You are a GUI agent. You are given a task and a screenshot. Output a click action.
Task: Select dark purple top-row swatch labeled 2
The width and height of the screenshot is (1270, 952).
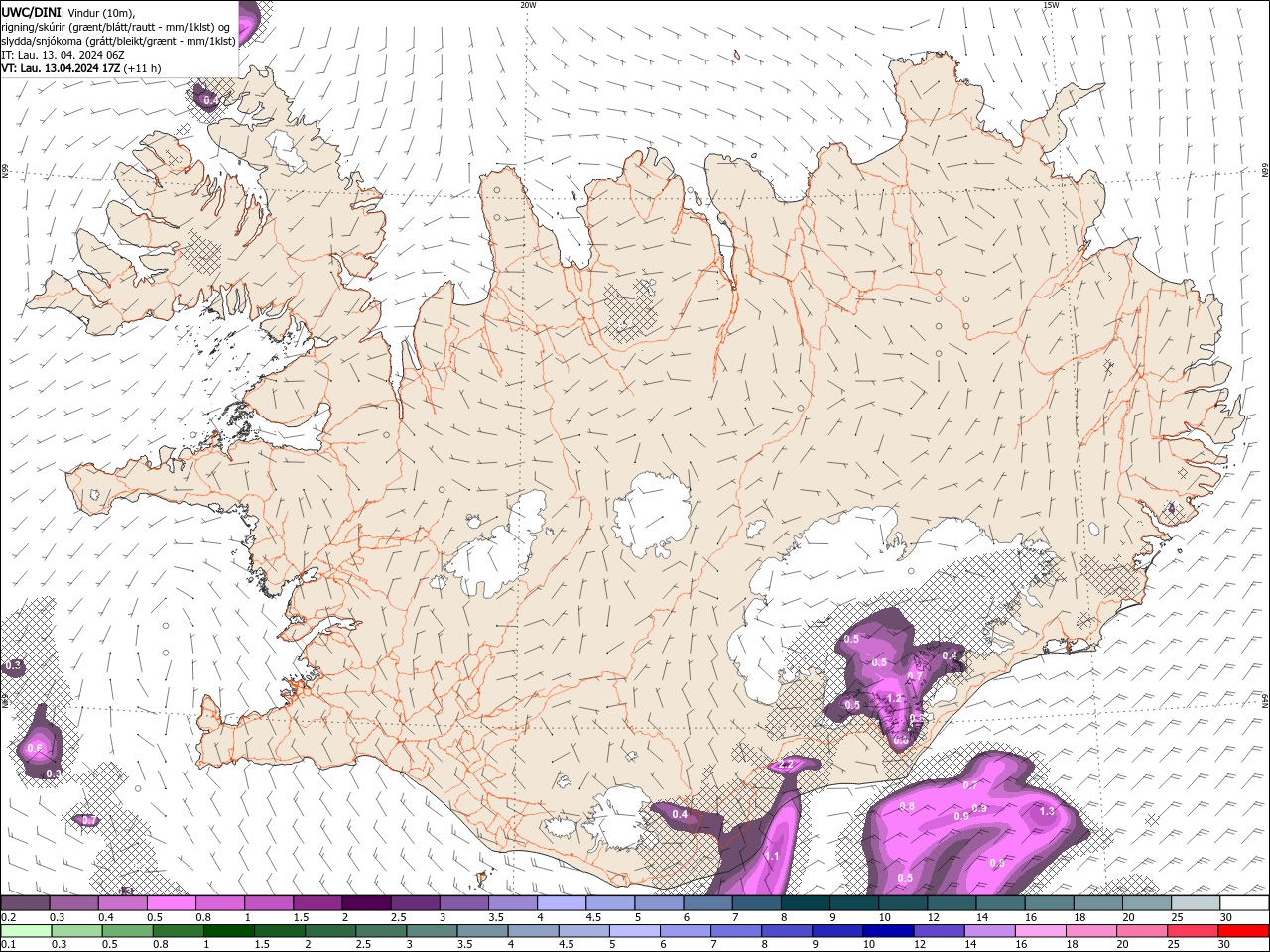pos(365,903)
